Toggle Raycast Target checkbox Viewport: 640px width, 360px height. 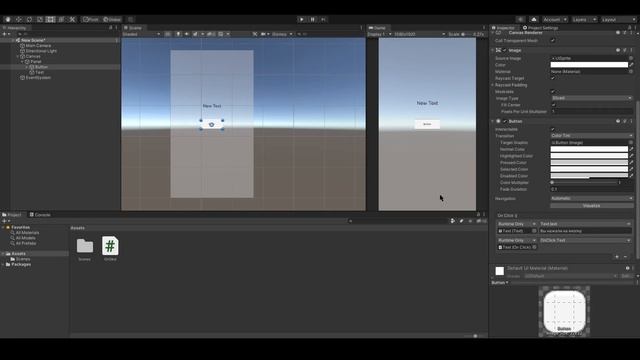tap(553, 78)
